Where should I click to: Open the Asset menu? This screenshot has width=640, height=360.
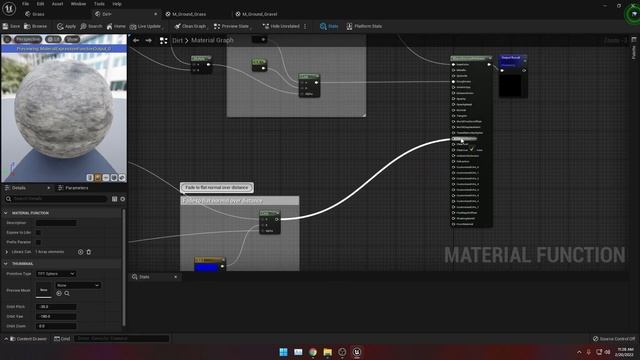coord(58,4)
